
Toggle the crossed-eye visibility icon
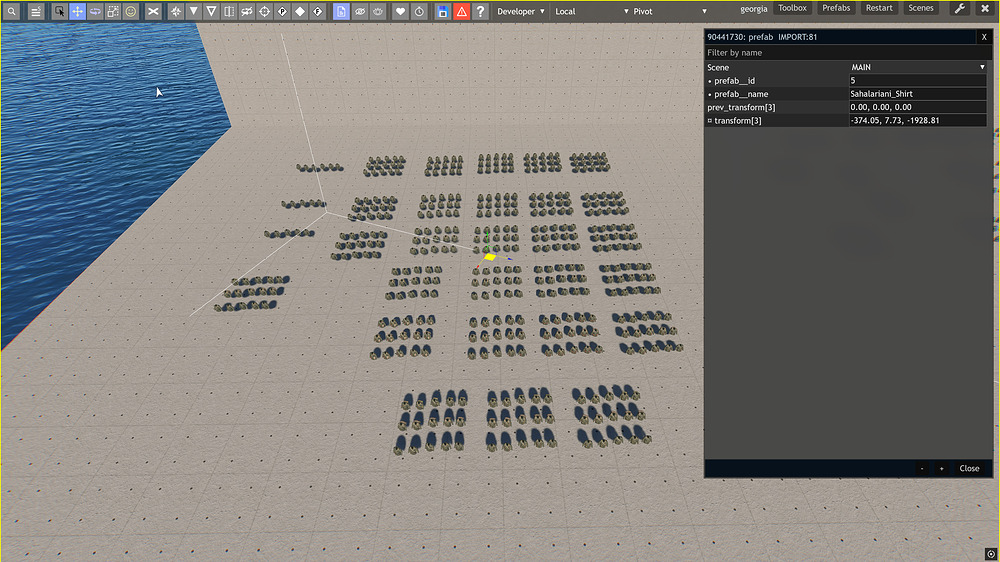(360, 11)
